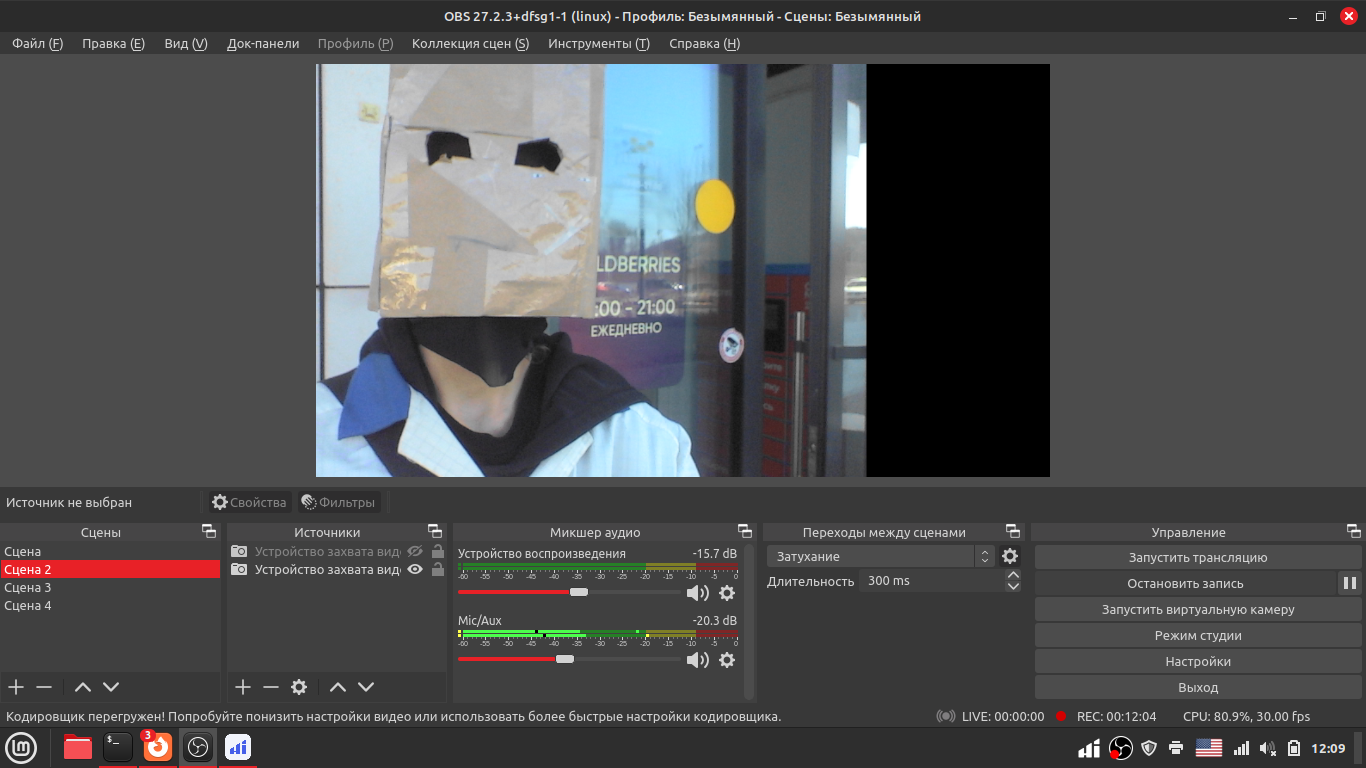Toggle system volume mute in the tray
1366x768 pixels.
pyautogui.click(x=1268, y=747)
